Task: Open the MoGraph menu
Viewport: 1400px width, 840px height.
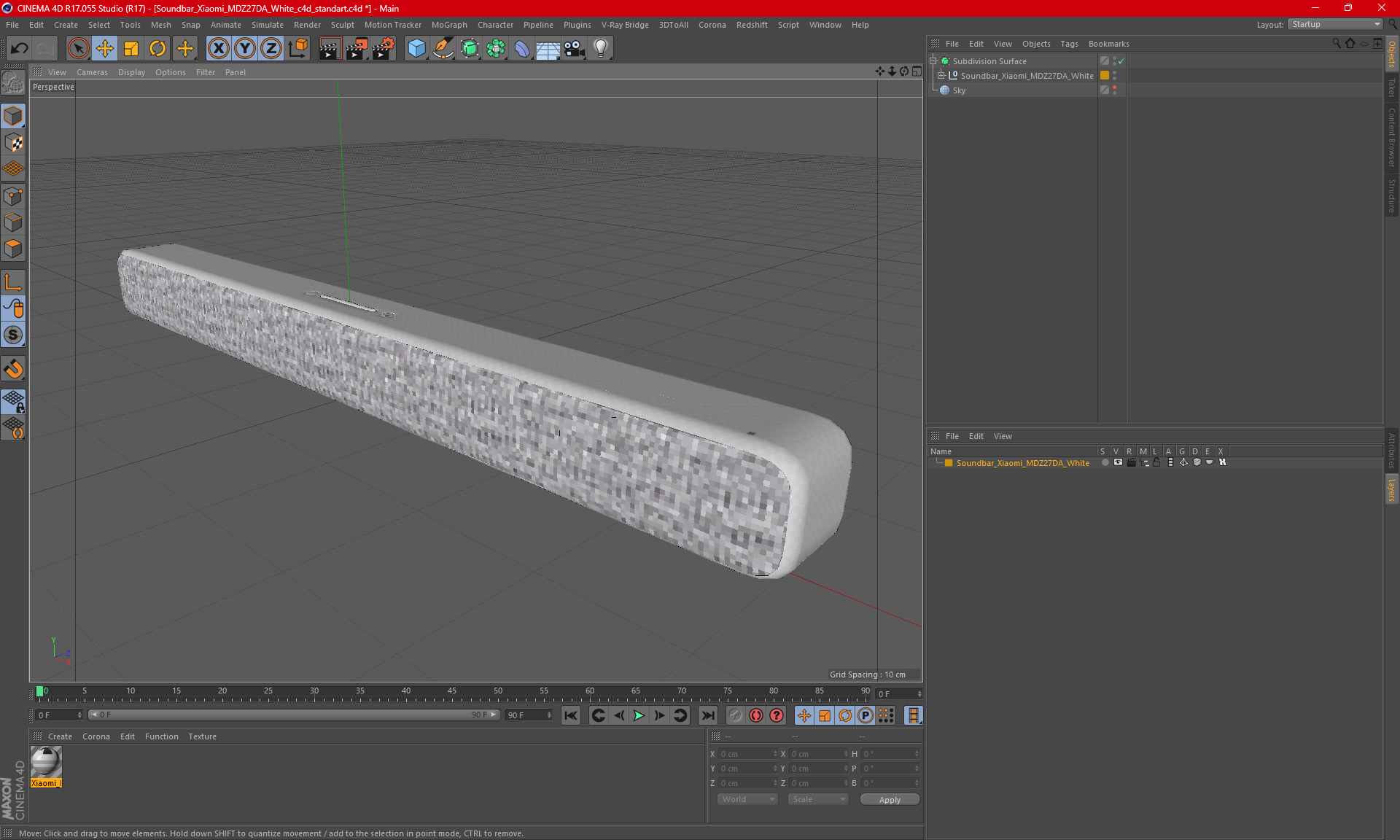Action: [449, 25]
